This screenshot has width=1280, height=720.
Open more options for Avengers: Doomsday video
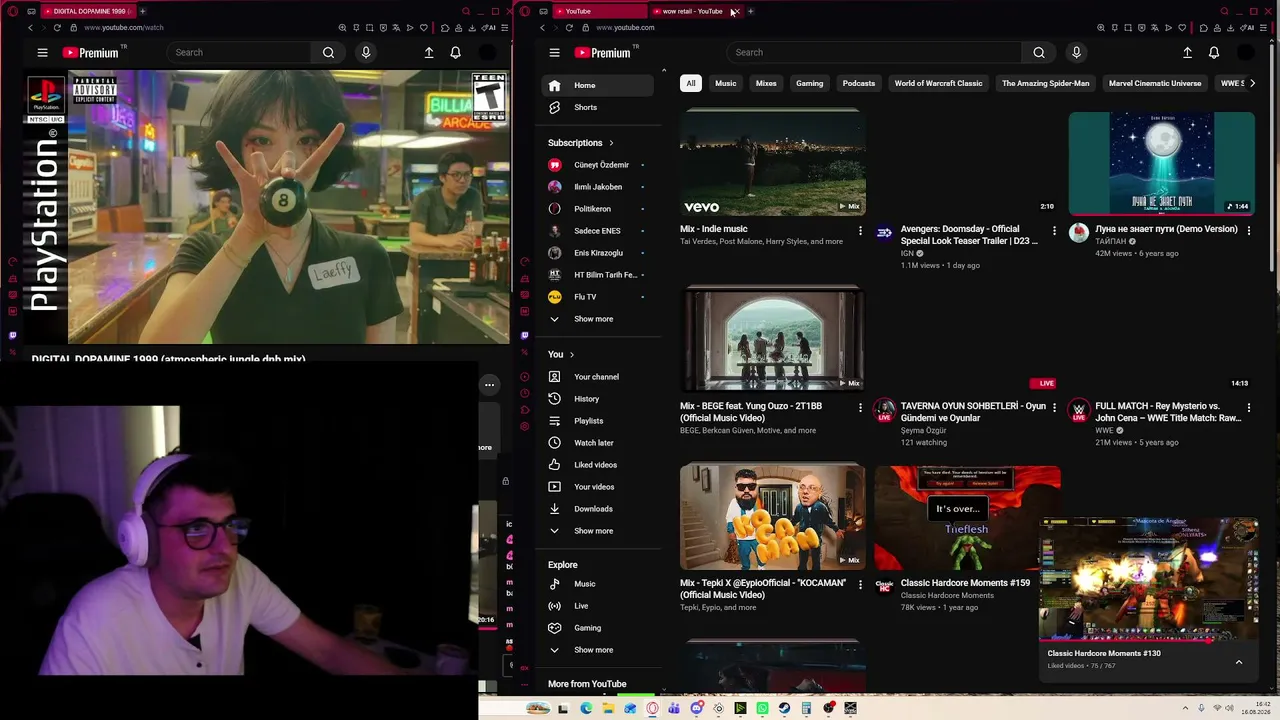point(1054,231)
